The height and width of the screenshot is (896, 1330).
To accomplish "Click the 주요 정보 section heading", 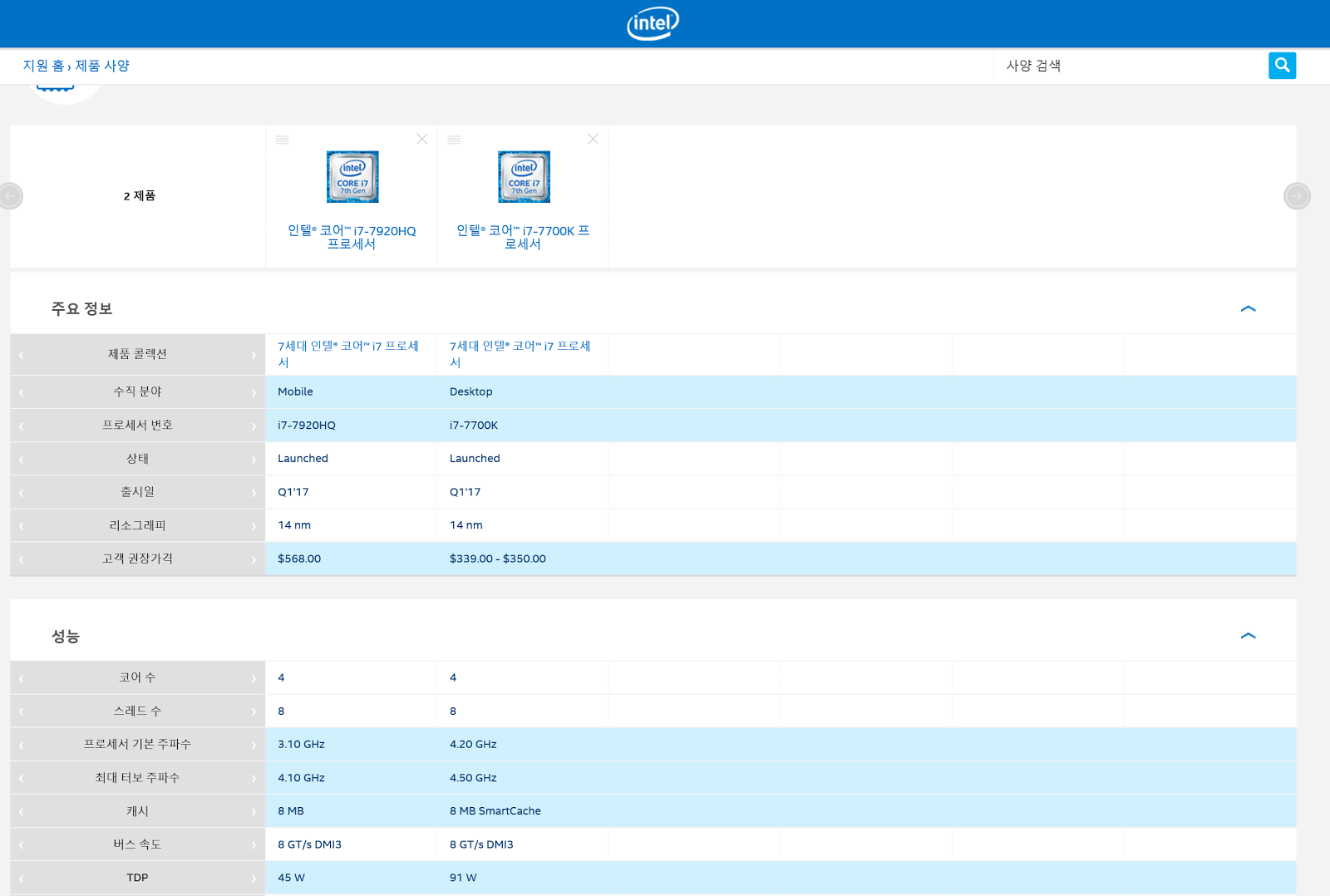I will 81,308.
